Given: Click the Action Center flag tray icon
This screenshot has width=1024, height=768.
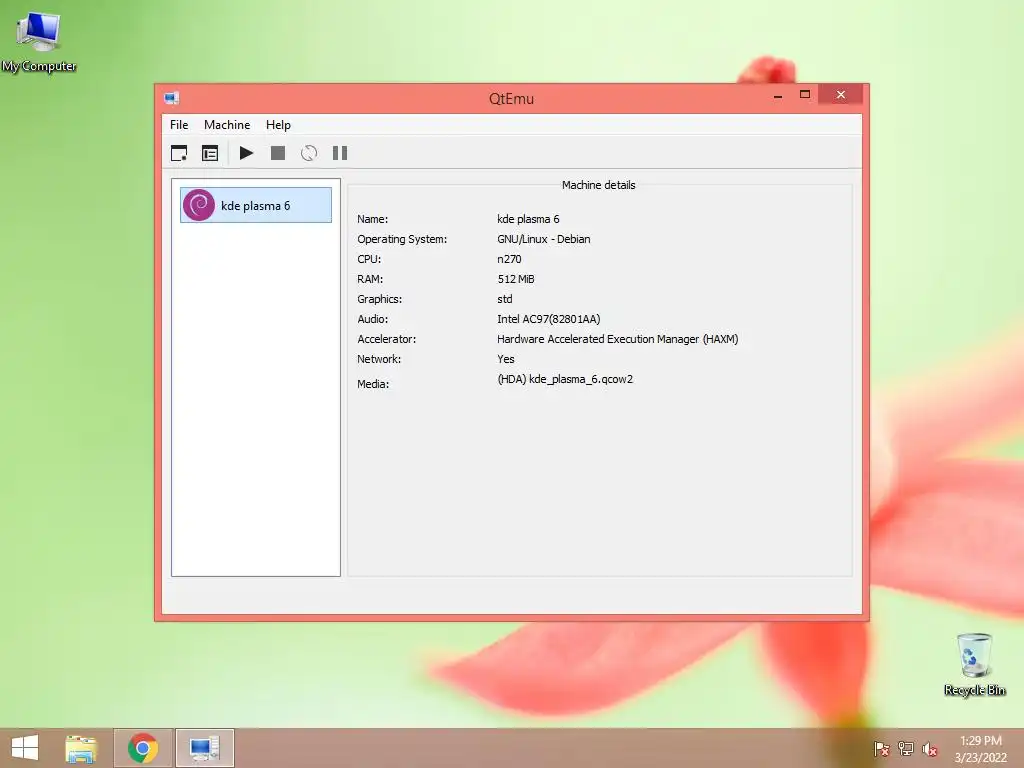Looking at the screenshot, I should [881, 748].
